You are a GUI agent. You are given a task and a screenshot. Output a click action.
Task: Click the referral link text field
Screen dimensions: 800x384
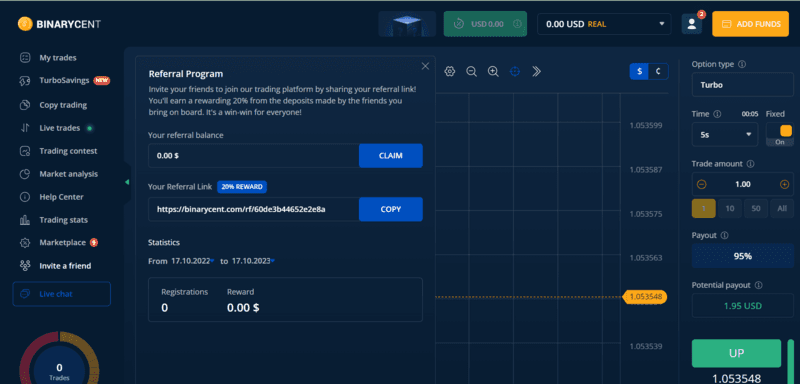[254, 209]
